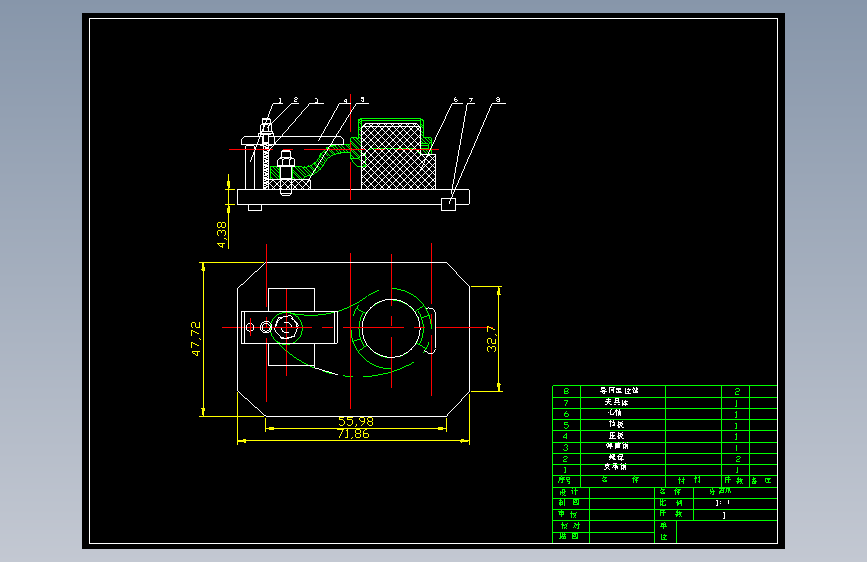Click balloon number 5 above the front view
The width and height of the screenshot is (867, 562).
[363, 100]
